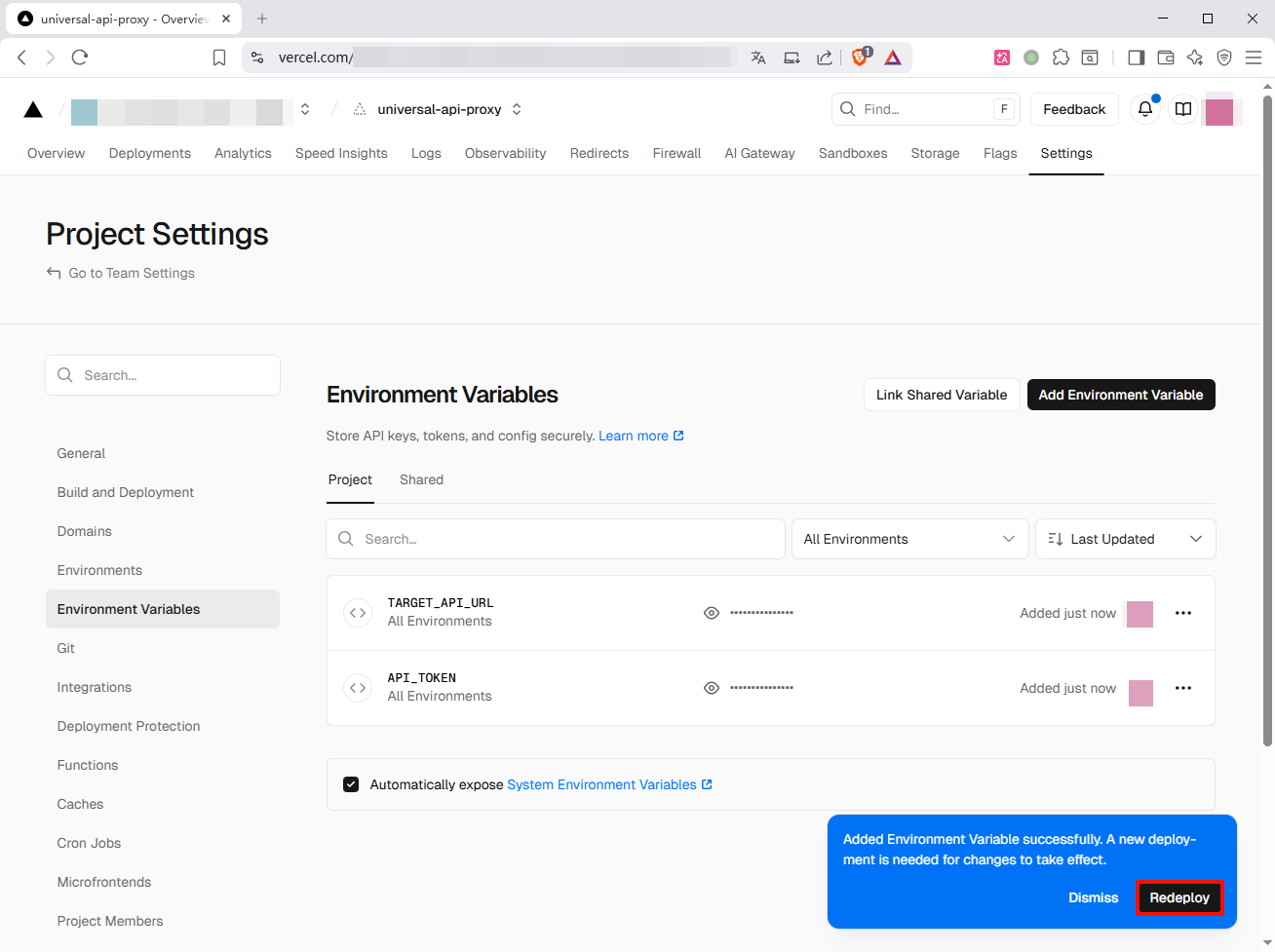
Task: Click Redeploy in the notification toast
Action: coord(1178,897)
